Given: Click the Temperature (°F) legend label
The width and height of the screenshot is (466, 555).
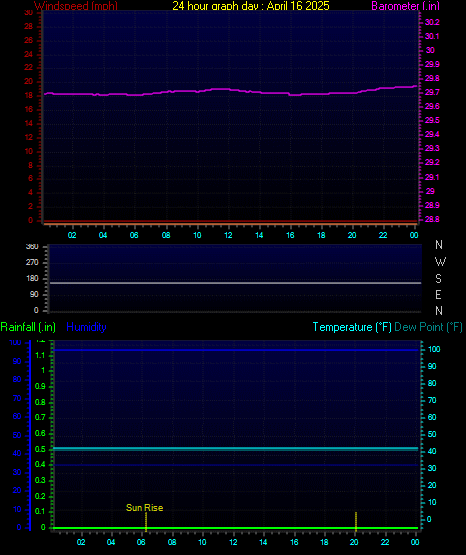Looking at the screenshot, I should (352, 327).
